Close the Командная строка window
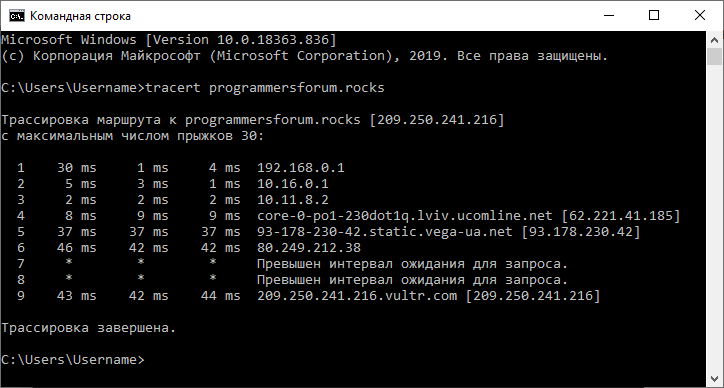 [x=700, y=15]
